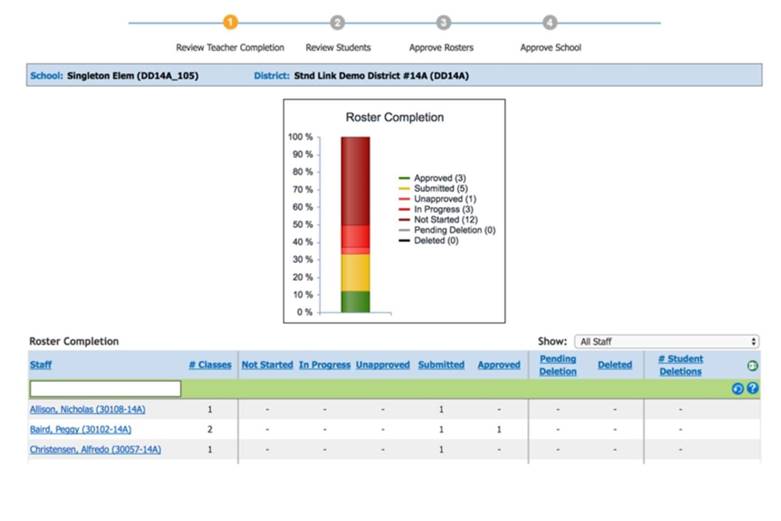
Task: Sort by In Progress column header
Action: click(324, 365)
